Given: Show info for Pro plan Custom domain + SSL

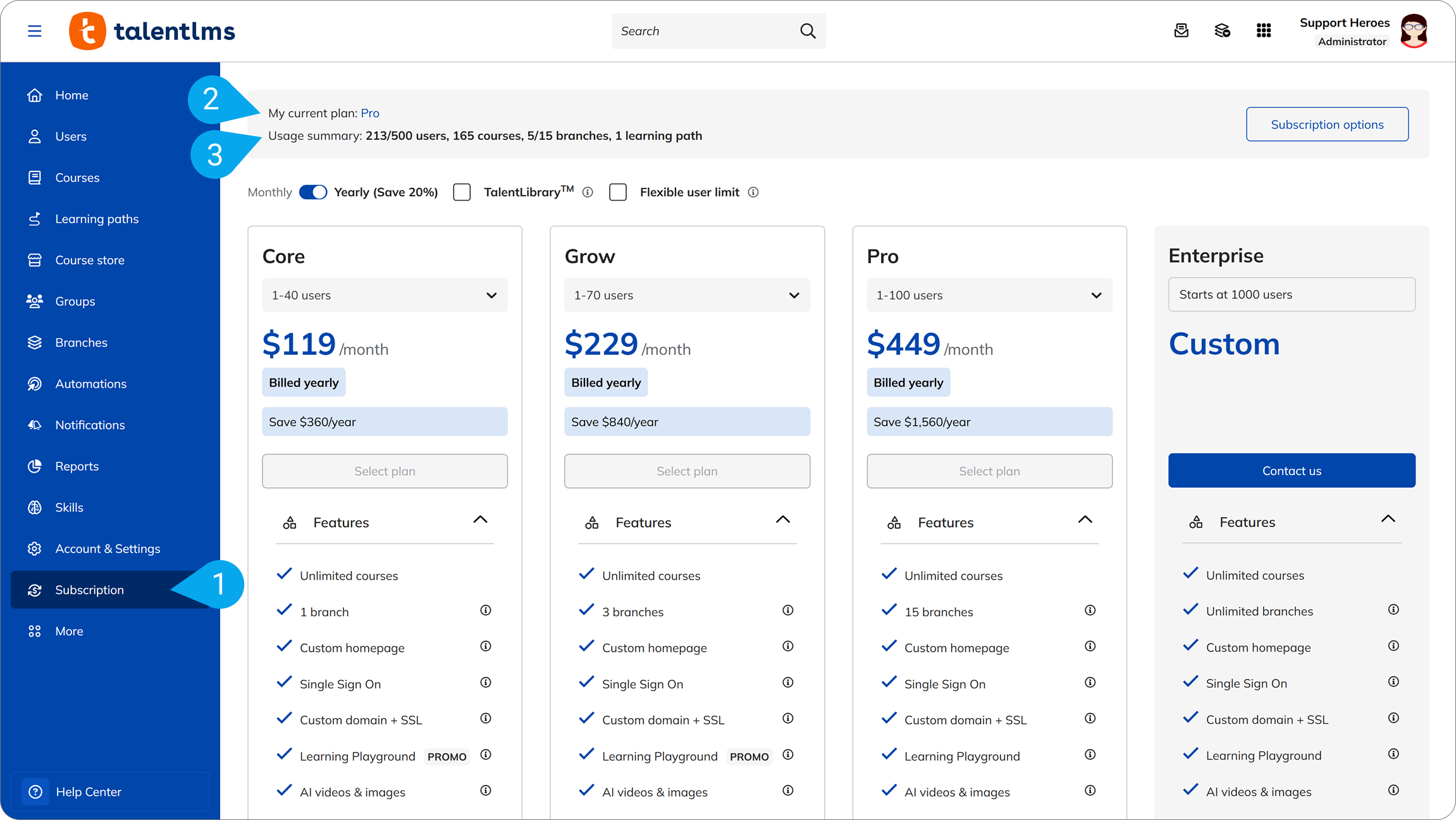Looking at the screenshot, I should click(1090, 719).
